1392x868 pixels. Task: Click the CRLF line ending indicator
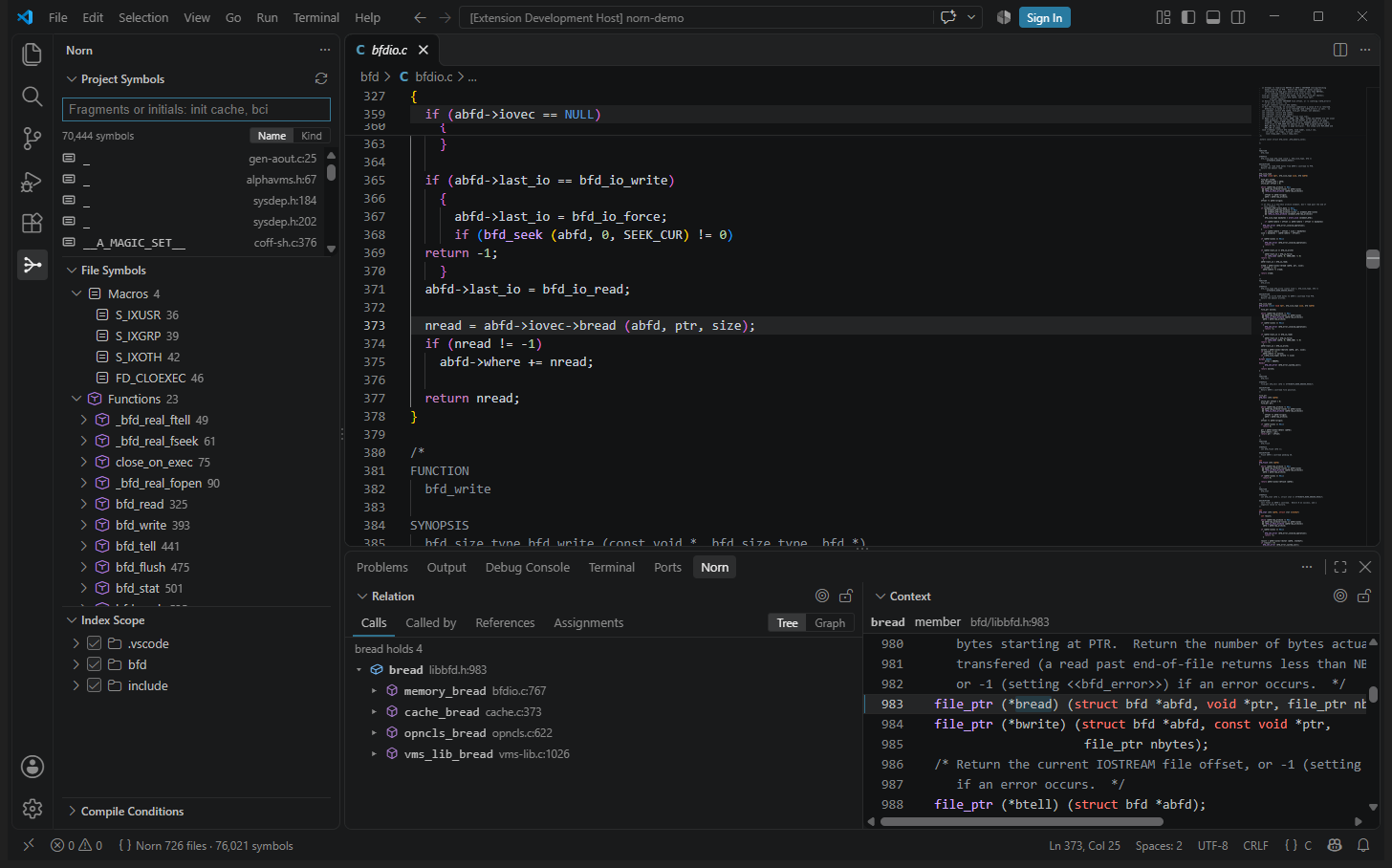click(1255, 845)
